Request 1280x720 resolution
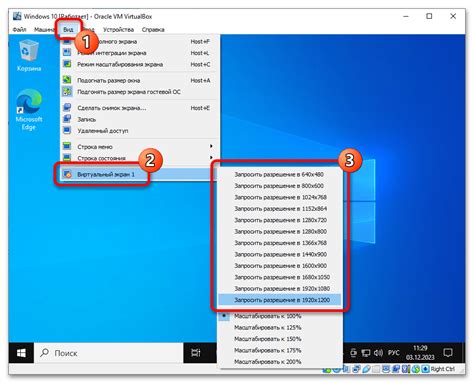The image size is (474, 383). pos(280,220)
